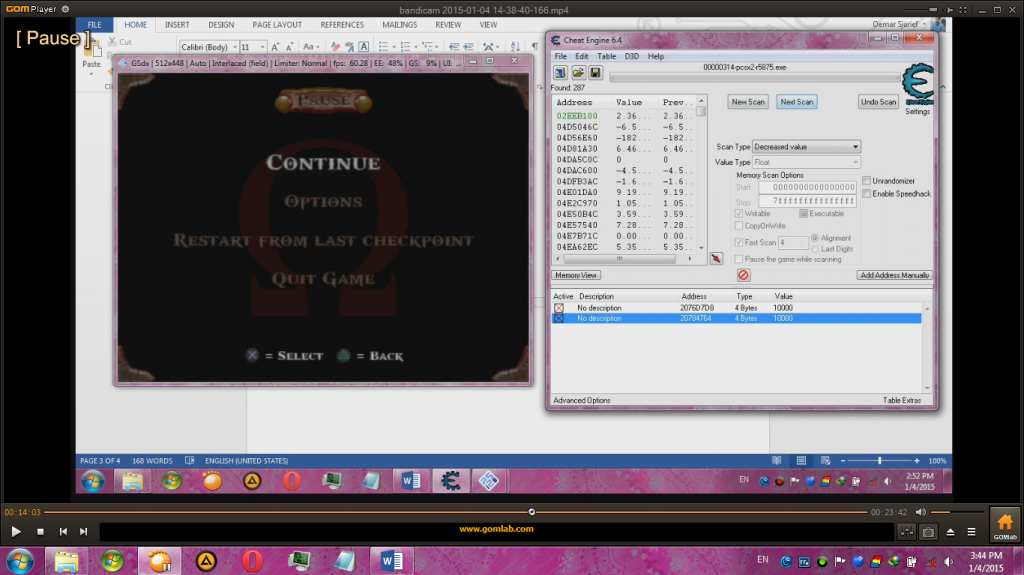Toggle the Writable checkbox
Viewport: 1024px width, 575px height.
coord(739,214)
